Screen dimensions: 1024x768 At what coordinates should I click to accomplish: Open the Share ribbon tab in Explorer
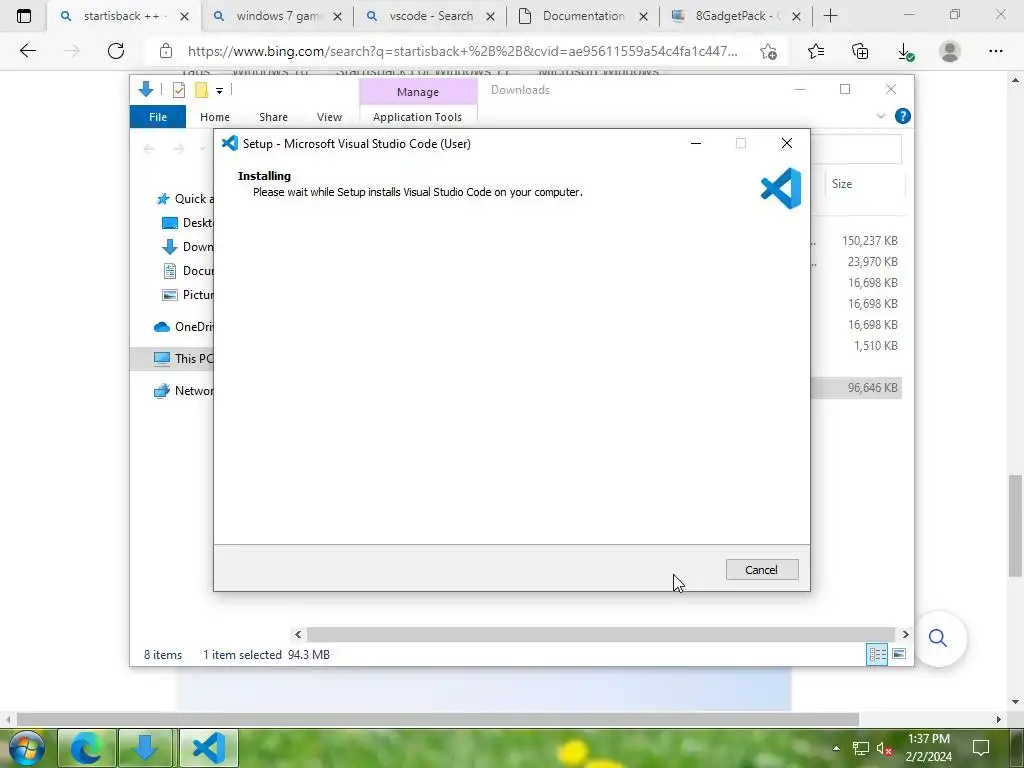273,117
